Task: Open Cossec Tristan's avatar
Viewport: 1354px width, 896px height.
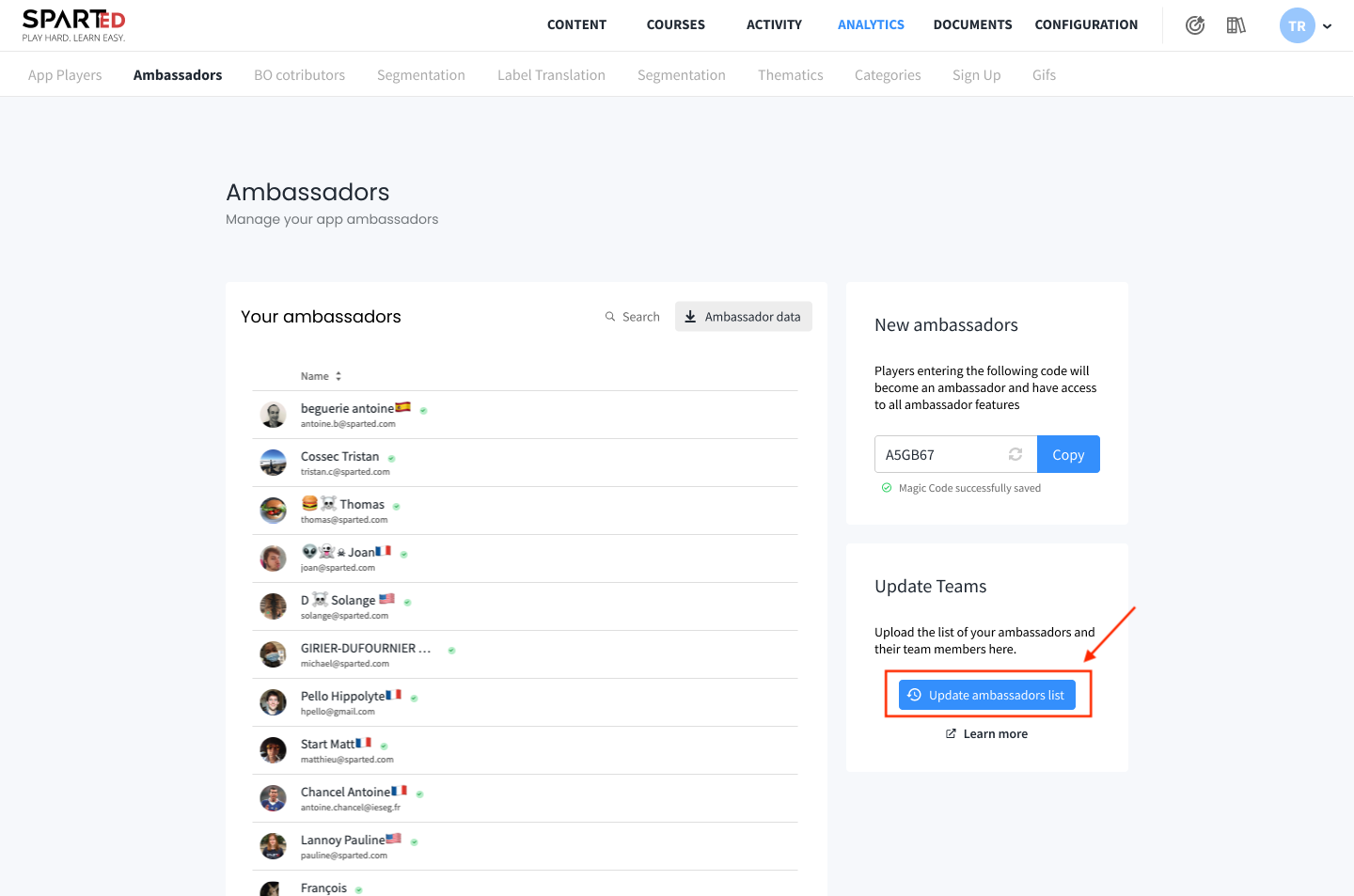Action: pyautogui.click(x=273, y=463)
